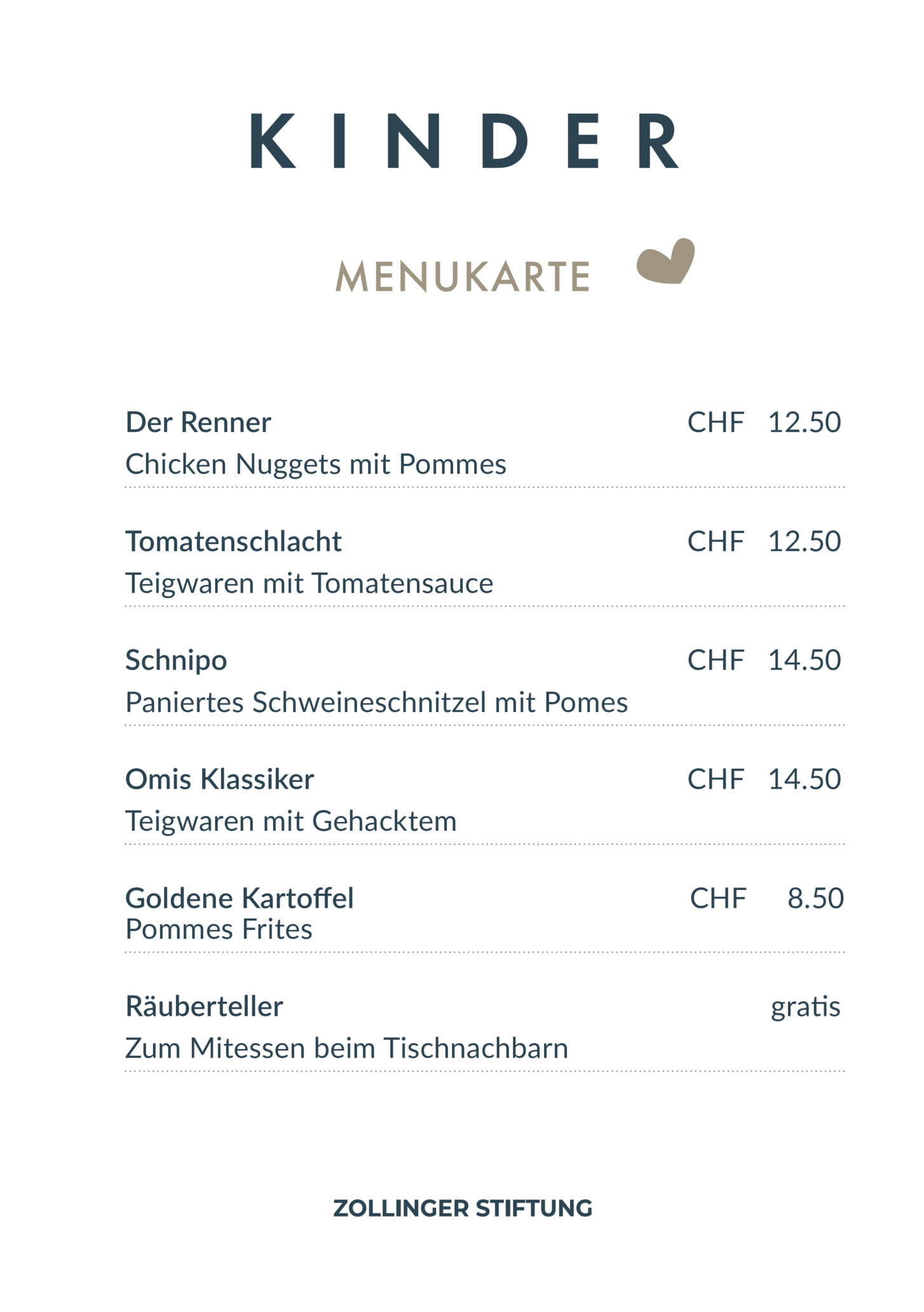Click the KINDER title heading
The image size is (924, 1312).
click(x=463, y=141)
